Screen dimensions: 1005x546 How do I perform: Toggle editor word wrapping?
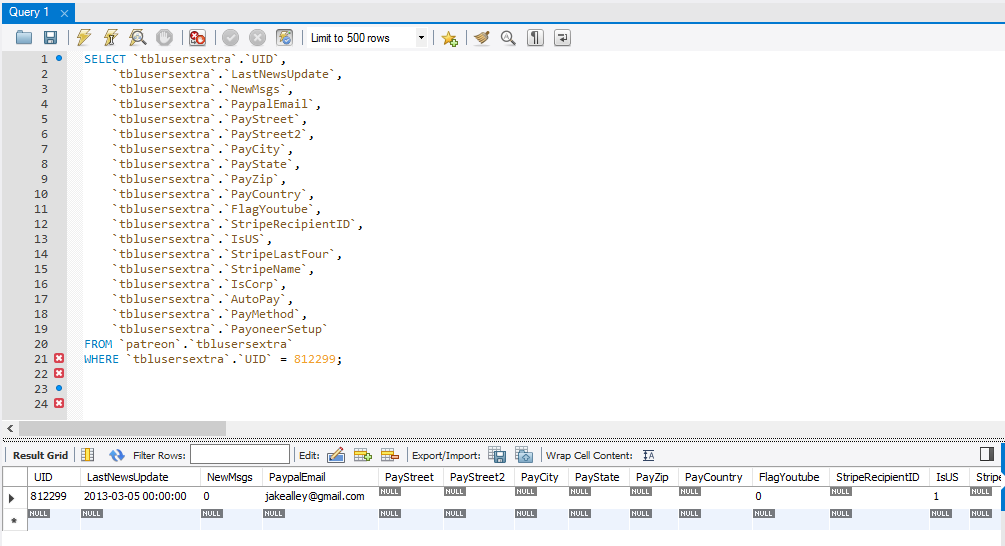point(562,38)
